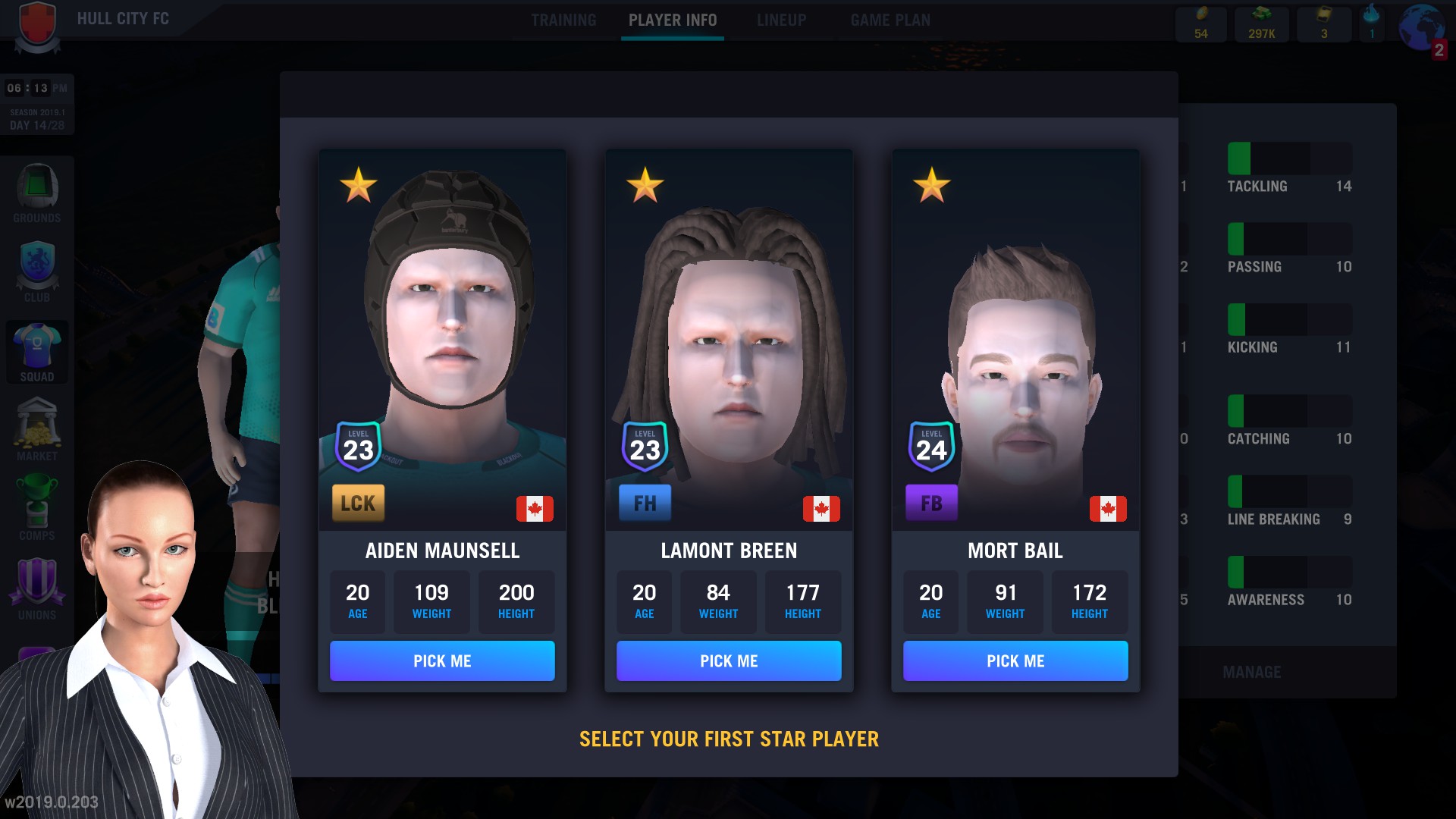Click Aiden Maunsell's LCK position badge

pyautogui.click(x=358, y=504)
